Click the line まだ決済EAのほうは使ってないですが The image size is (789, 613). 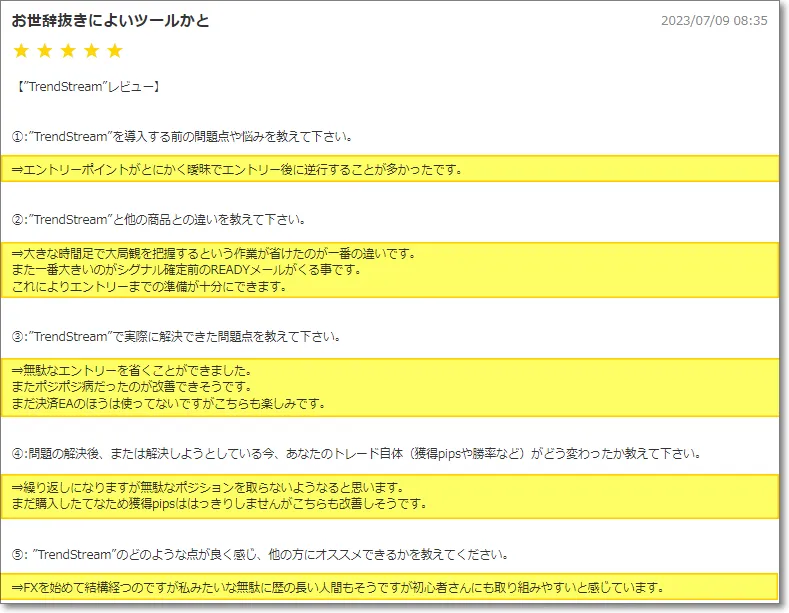169,403
